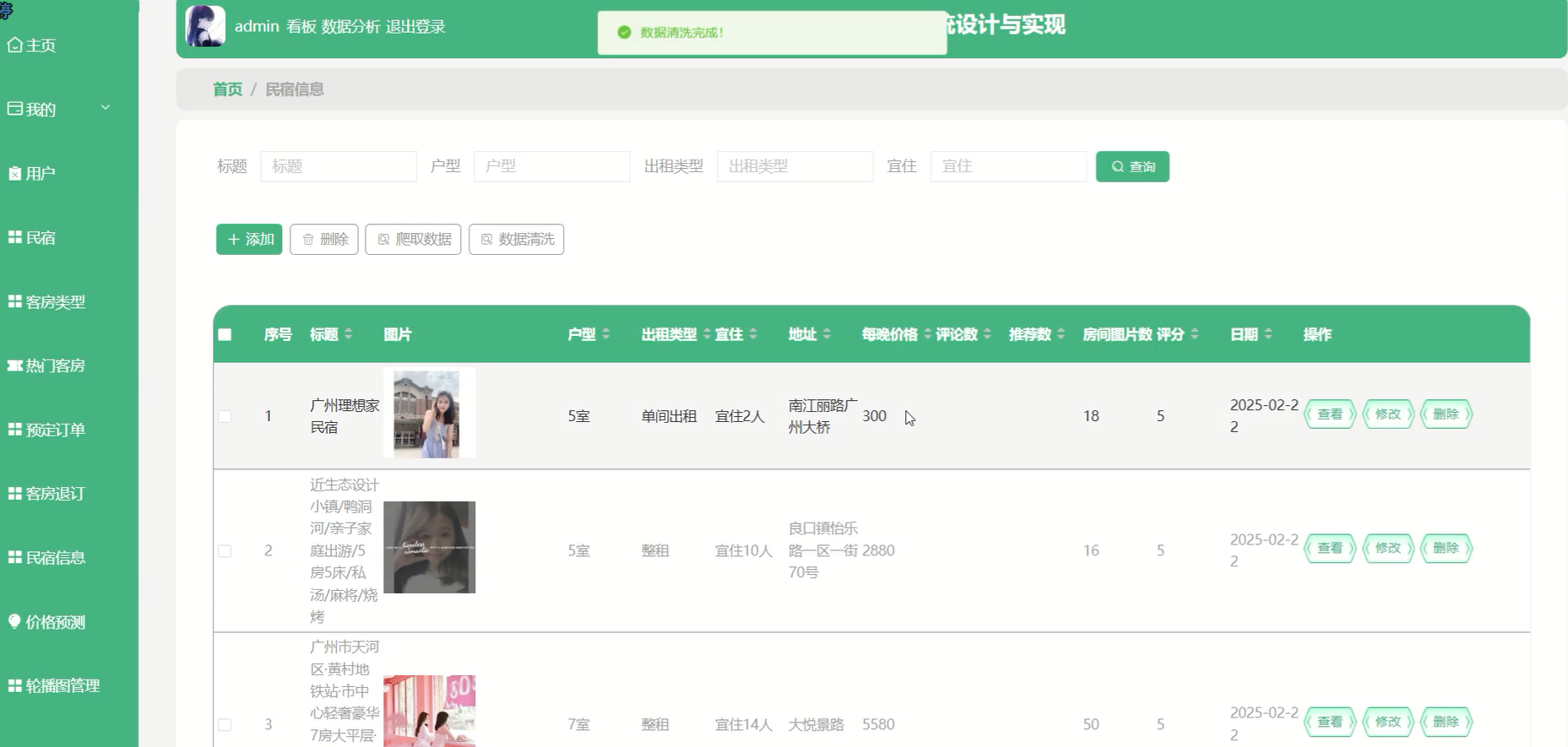
Task: Focus the 标题 search input
Action: (339, 166)
